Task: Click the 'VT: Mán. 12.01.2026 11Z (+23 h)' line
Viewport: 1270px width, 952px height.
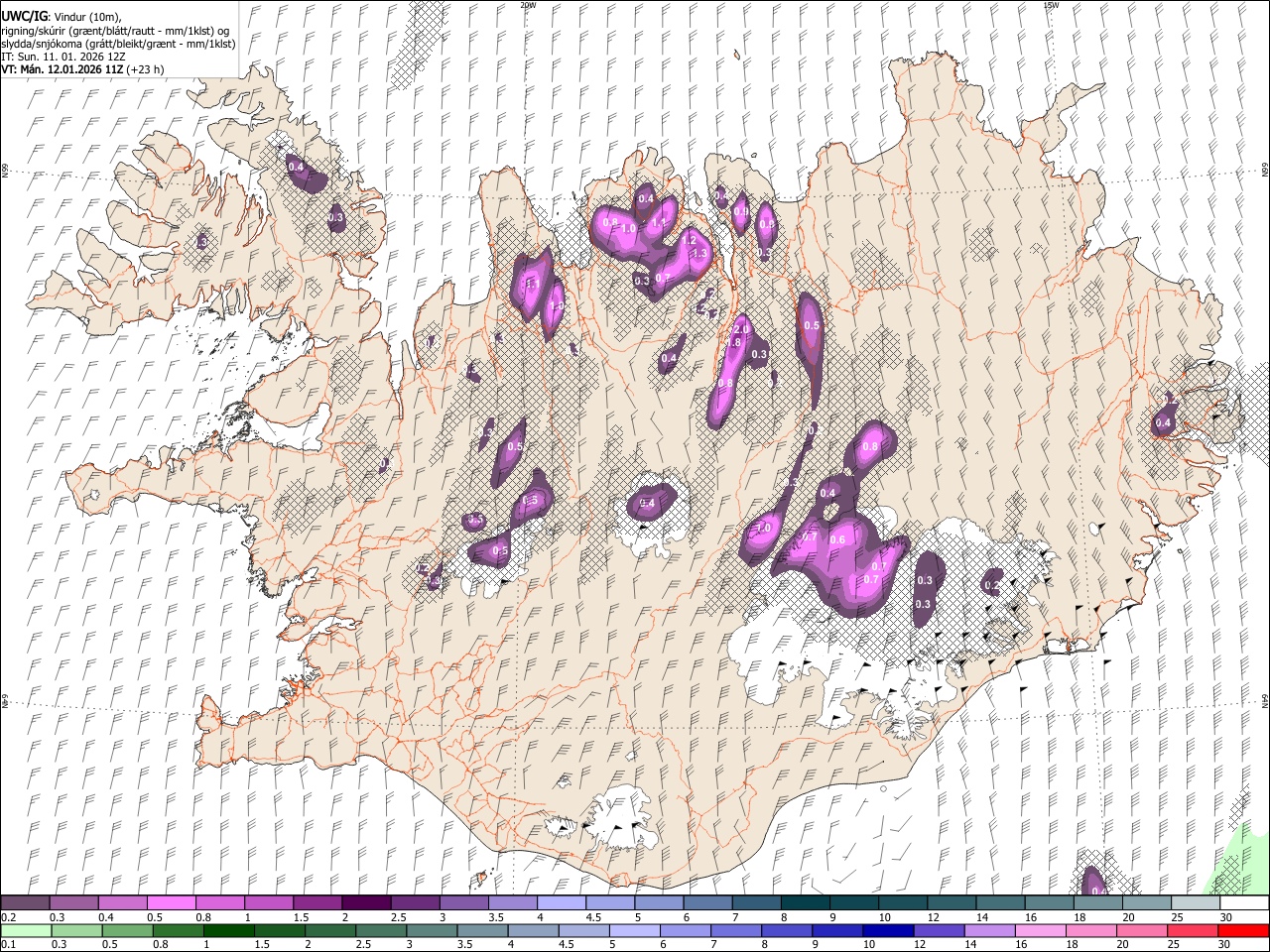Action: [82, 69]
